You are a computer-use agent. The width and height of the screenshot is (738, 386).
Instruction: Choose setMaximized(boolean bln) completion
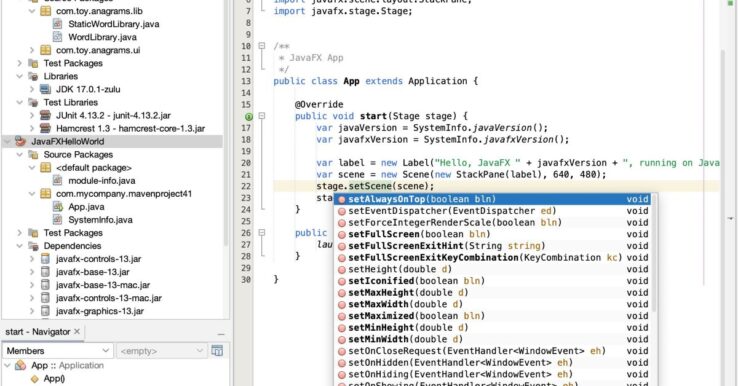(493, 316)
